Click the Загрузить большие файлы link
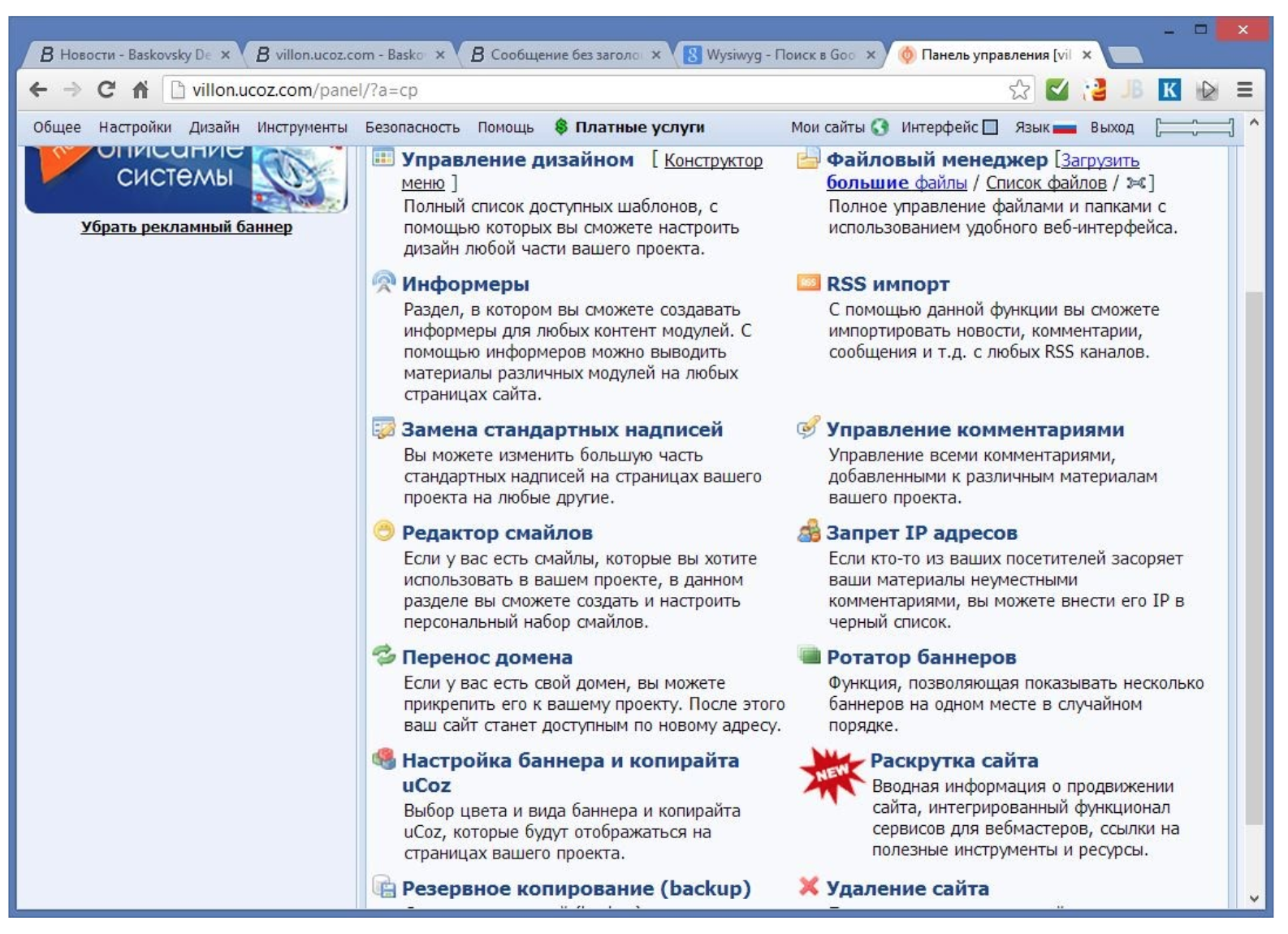This screenshot has width=1288, height=934. (x=983, y=171)
